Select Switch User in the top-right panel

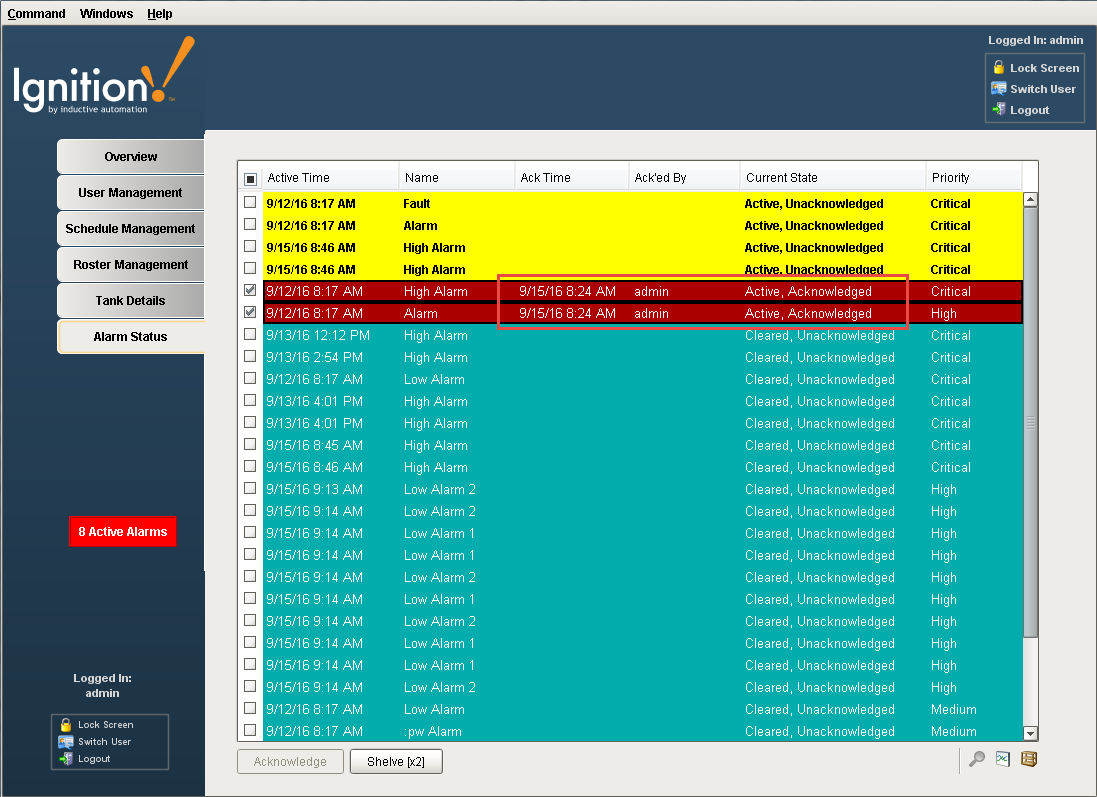coord(1033,88)
